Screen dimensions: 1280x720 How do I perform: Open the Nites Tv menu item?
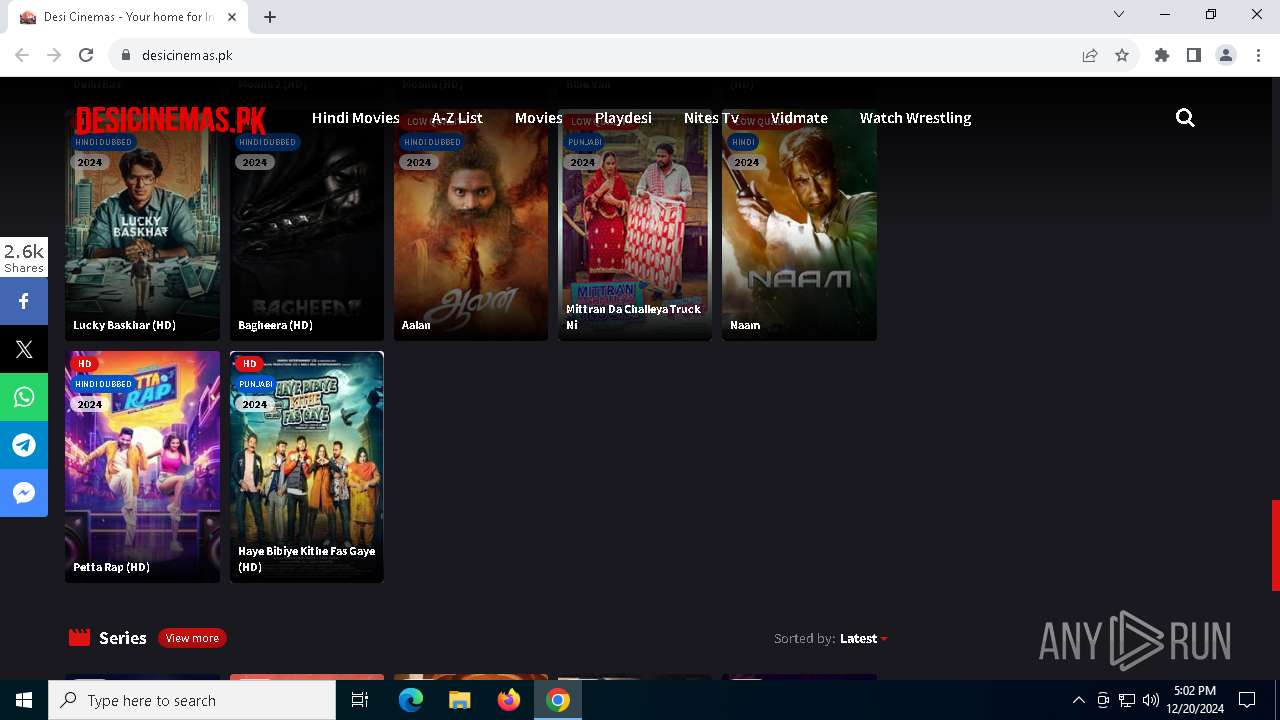711,118
